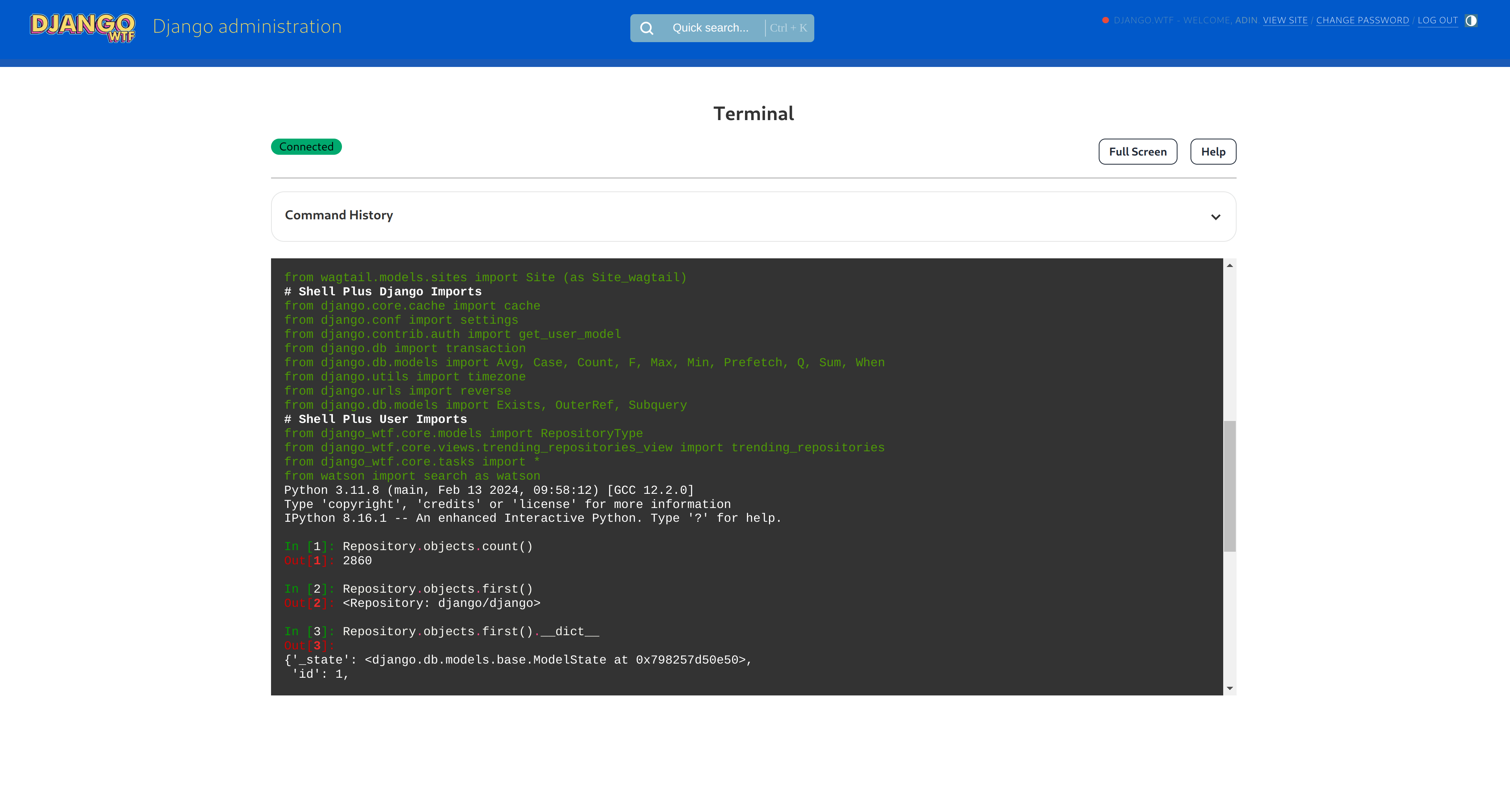Click the Repository.objects.count() line in the terminal
Screen dimensions: 1510x812
(437, 547)
